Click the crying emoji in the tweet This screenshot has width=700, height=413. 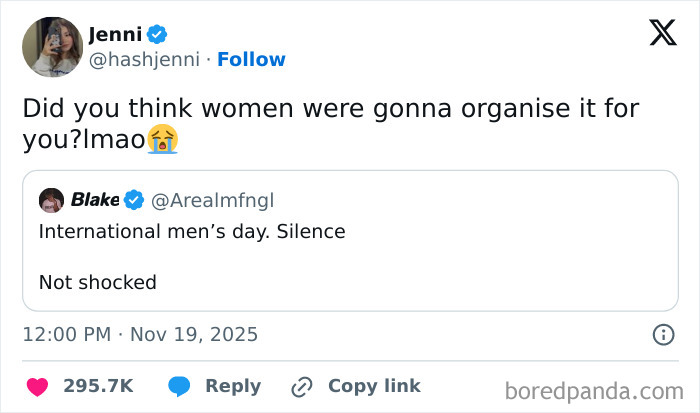(163, 140)
